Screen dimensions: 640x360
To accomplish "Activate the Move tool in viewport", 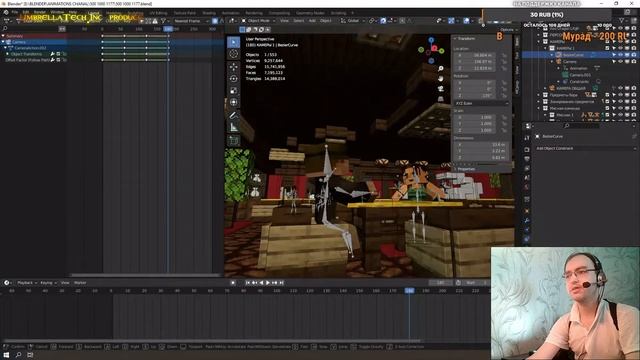I will pyautogui.click(x=233, y=67).
